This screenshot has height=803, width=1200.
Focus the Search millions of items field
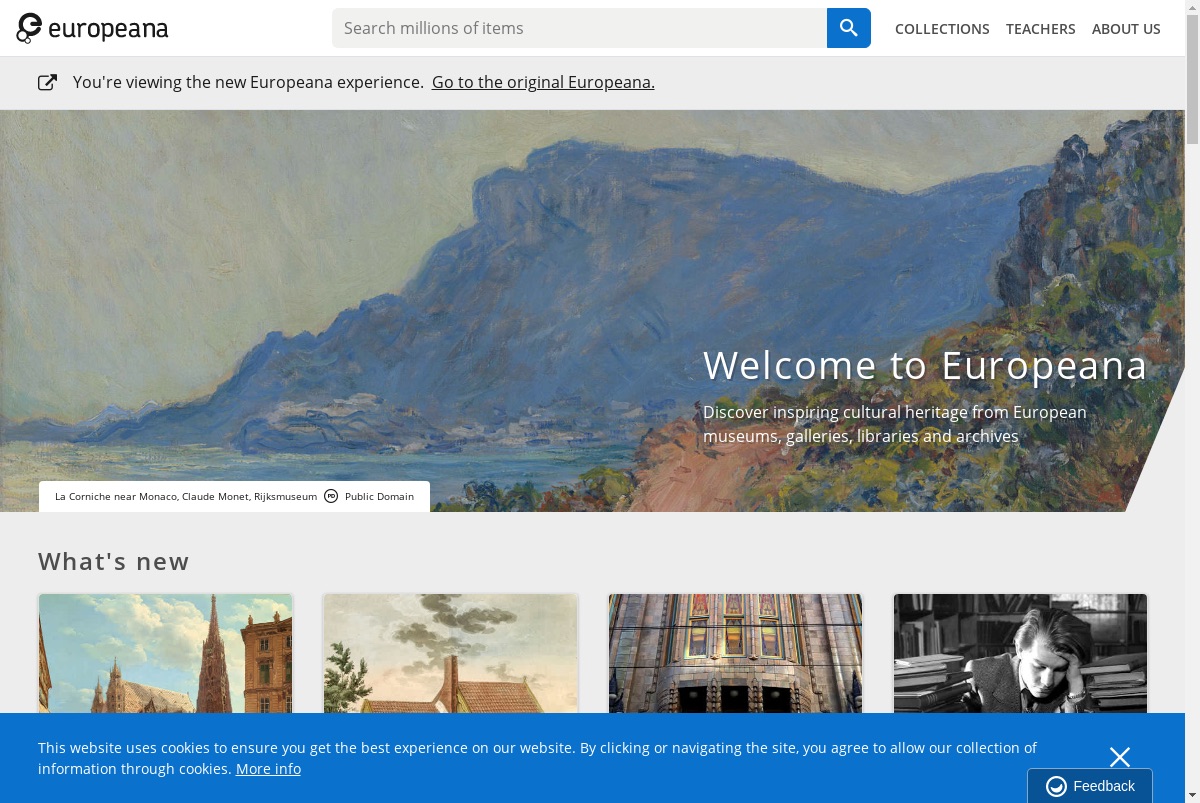pos(580,28)
